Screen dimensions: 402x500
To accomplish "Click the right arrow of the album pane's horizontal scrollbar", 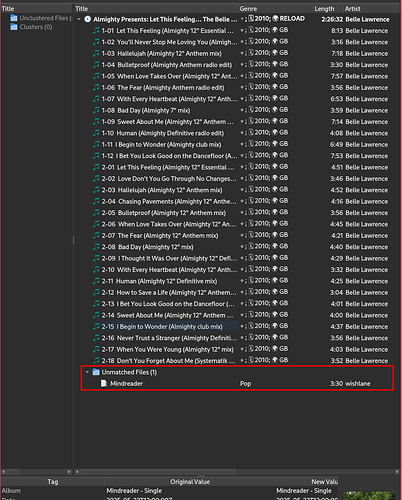I will 397,472.
